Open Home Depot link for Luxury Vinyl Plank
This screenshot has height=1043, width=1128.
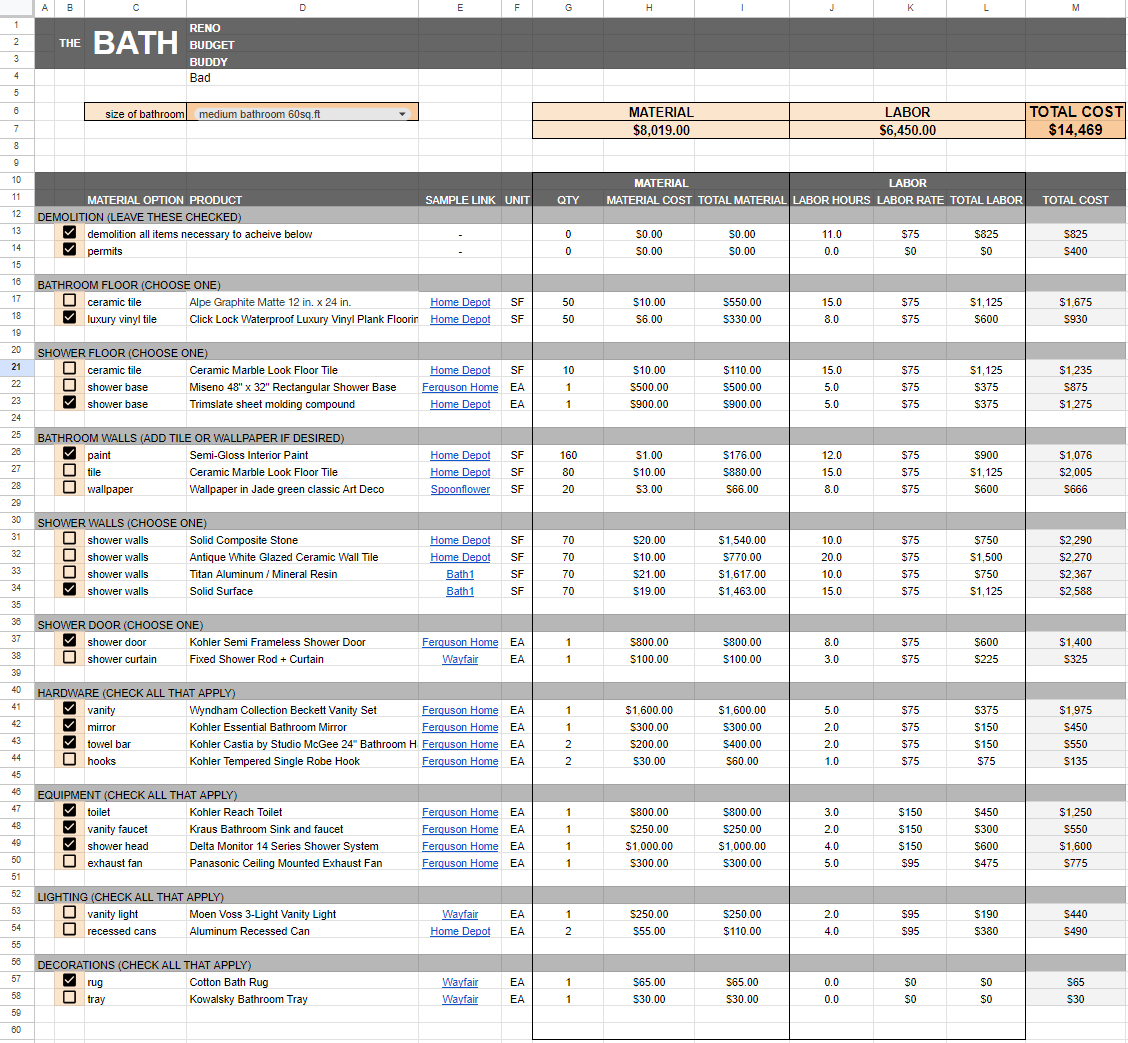460,319
